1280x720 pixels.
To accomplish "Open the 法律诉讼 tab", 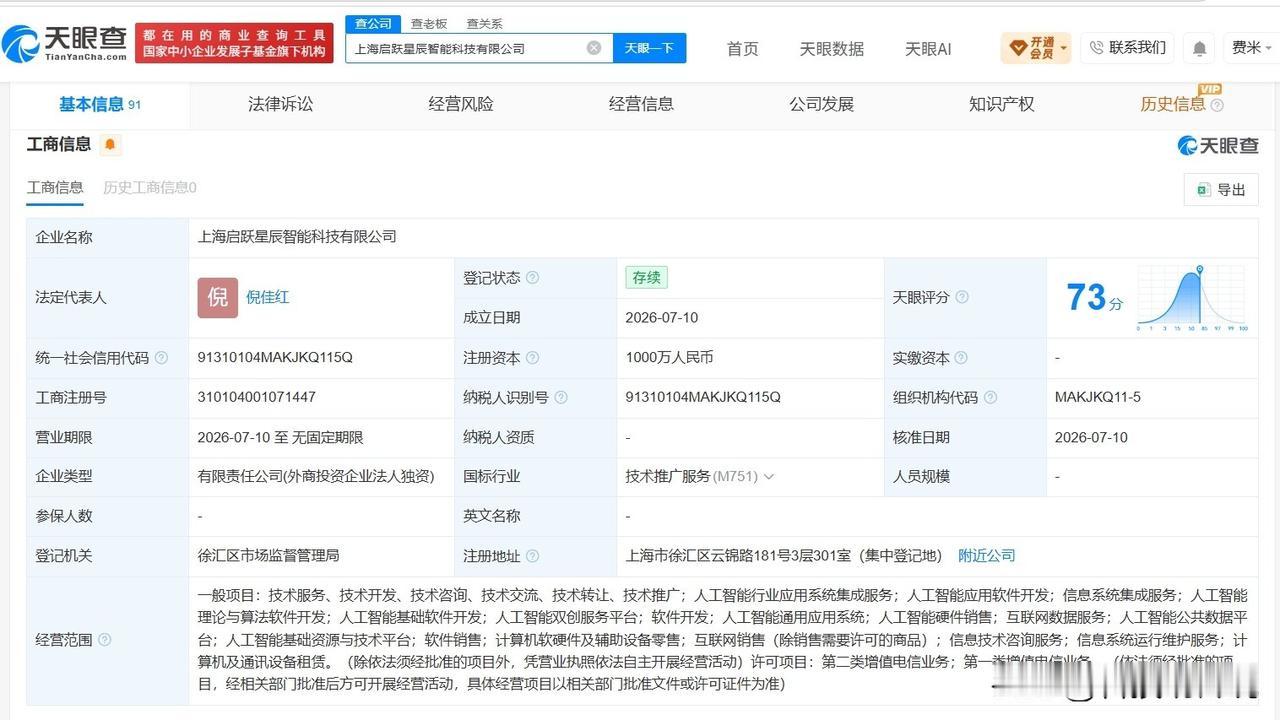I will 281,104.
